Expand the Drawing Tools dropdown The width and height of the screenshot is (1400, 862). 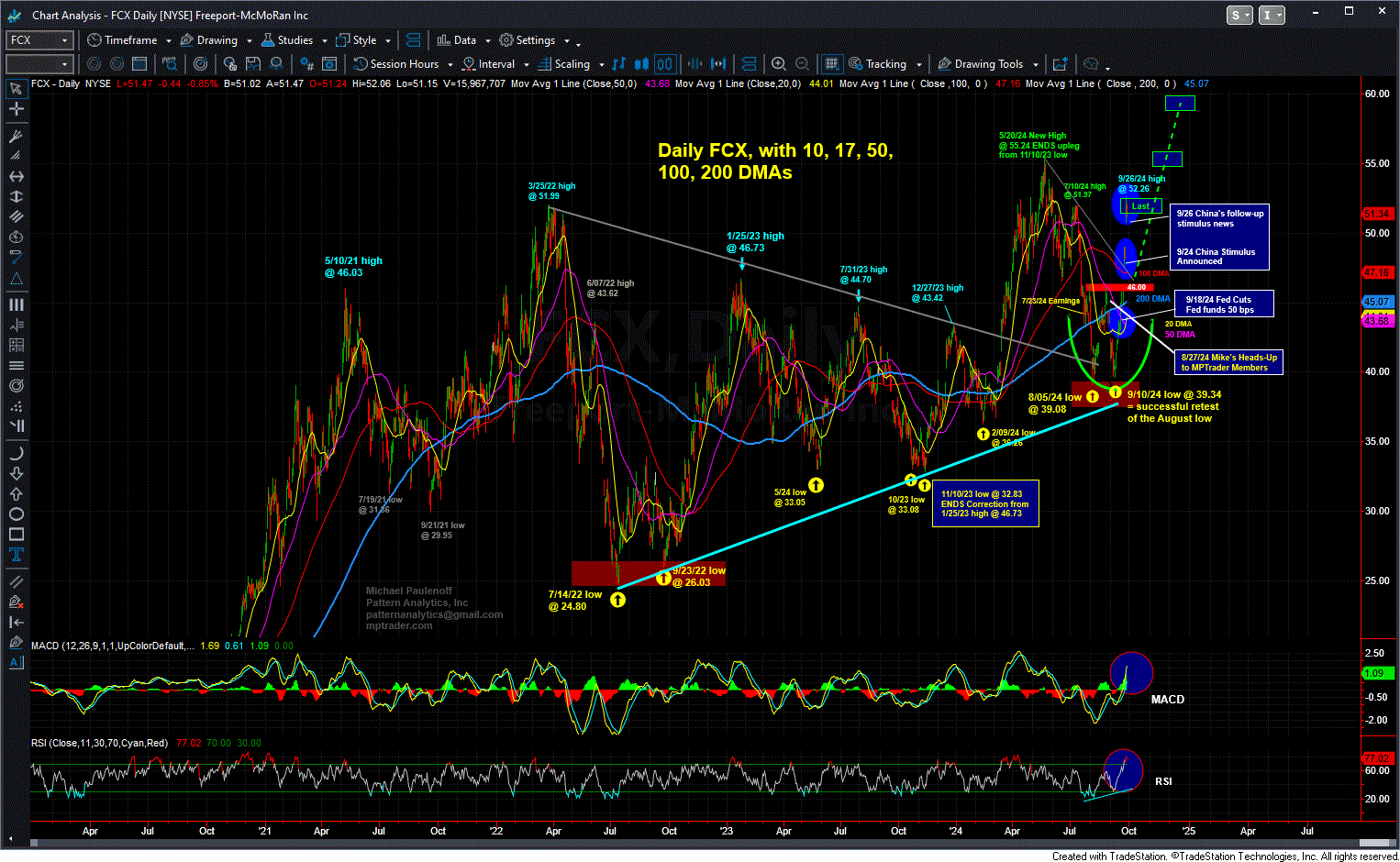click(1036, 65)
